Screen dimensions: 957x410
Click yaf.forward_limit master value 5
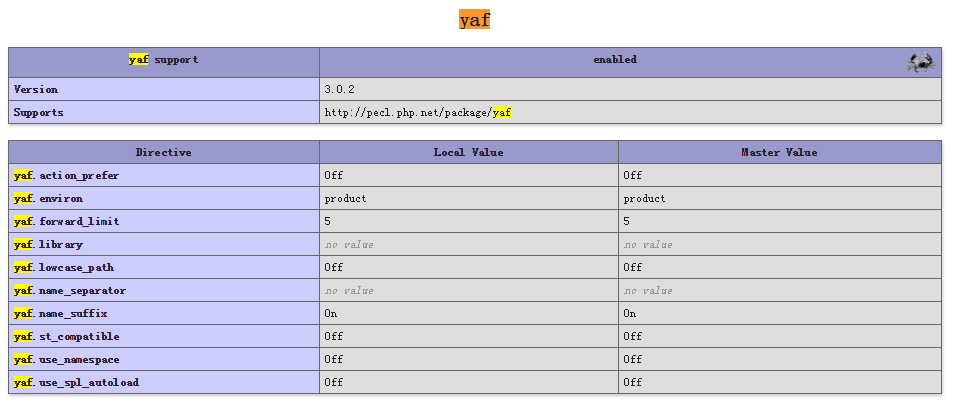pos(627,221)
